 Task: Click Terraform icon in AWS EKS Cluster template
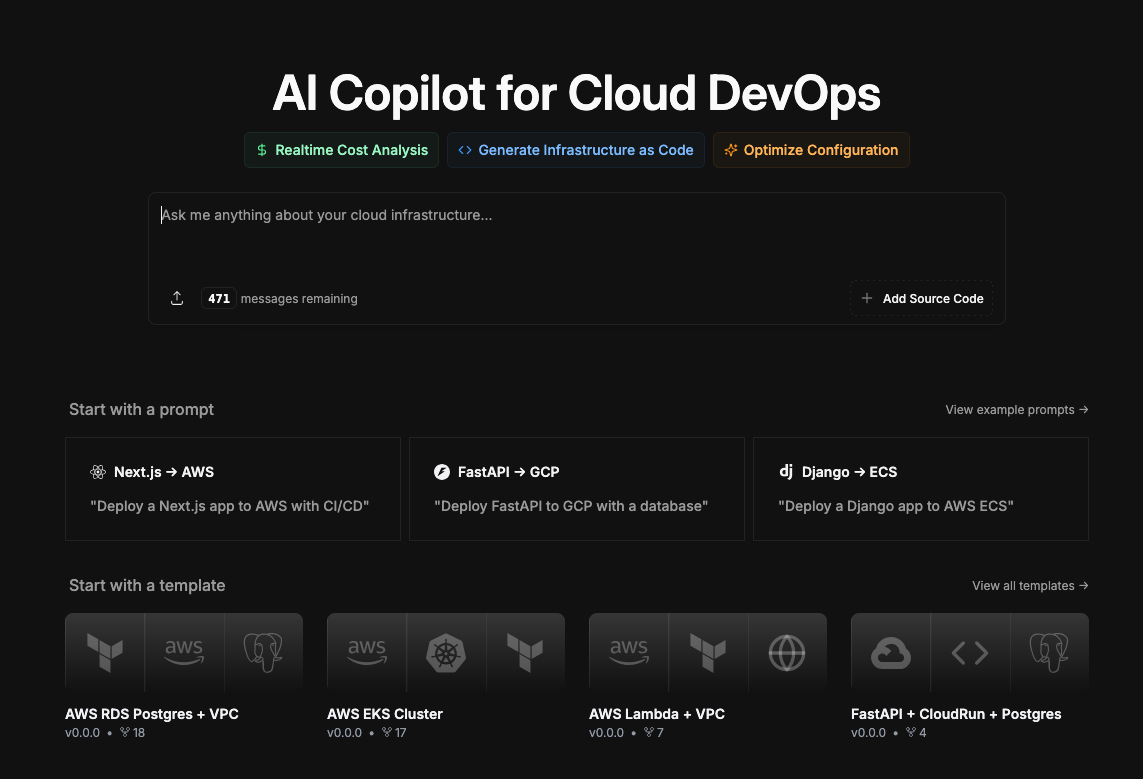(x=525, y=652)
